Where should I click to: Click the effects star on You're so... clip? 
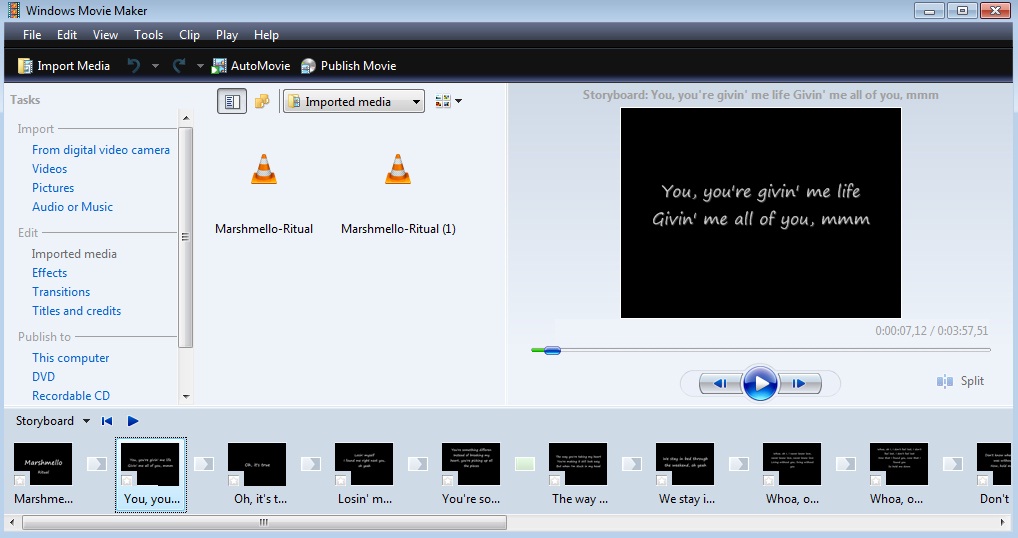click(x=448, y=480)
